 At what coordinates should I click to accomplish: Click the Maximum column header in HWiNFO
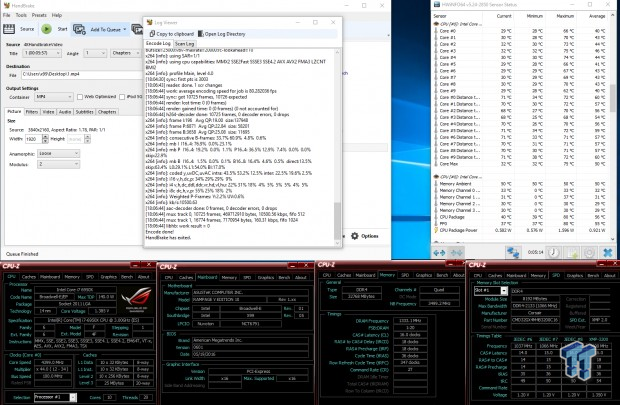[x=565, y=16]
